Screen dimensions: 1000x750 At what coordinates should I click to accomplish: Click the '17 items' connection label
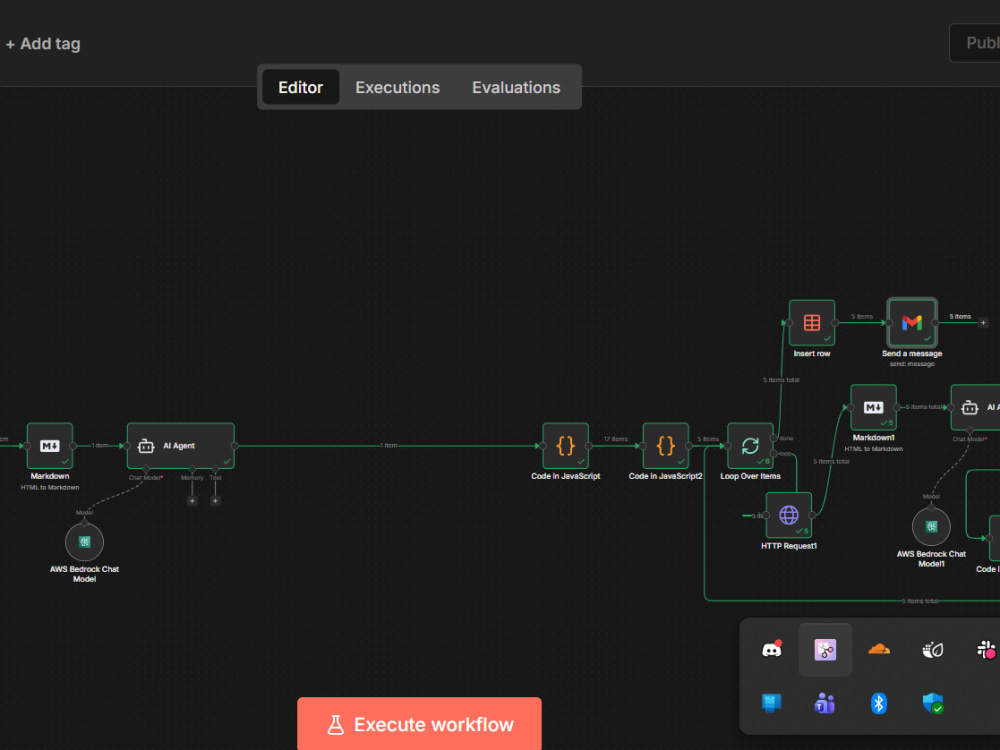point(615,439)
